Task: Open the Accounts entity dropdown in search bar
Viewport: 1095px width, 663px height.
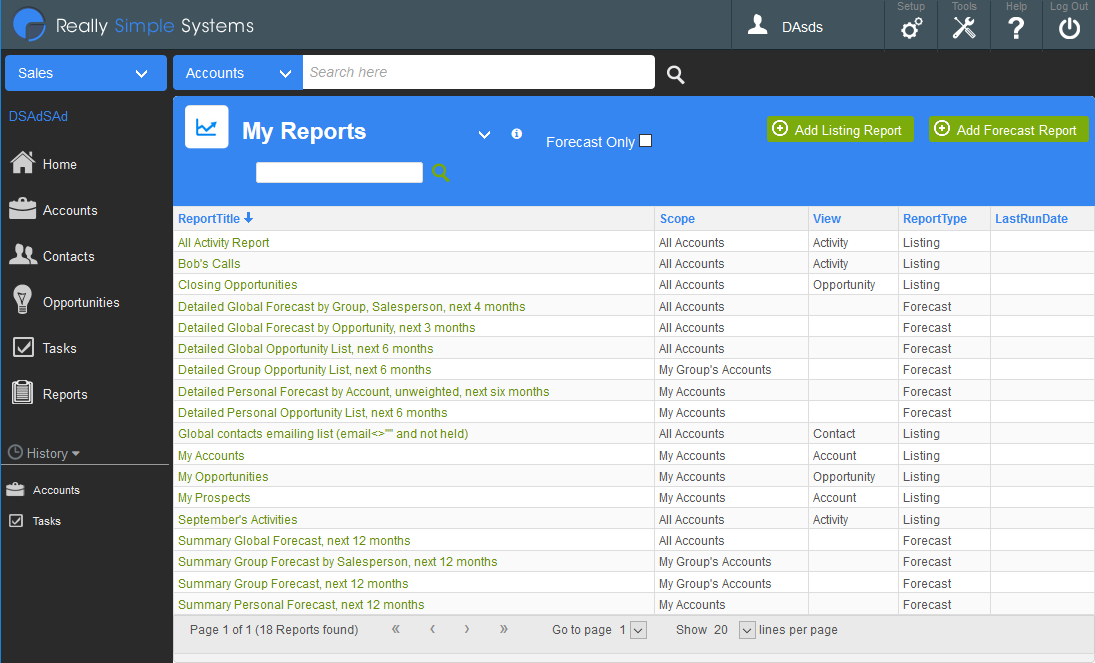Action: click(x=237, y=73)
